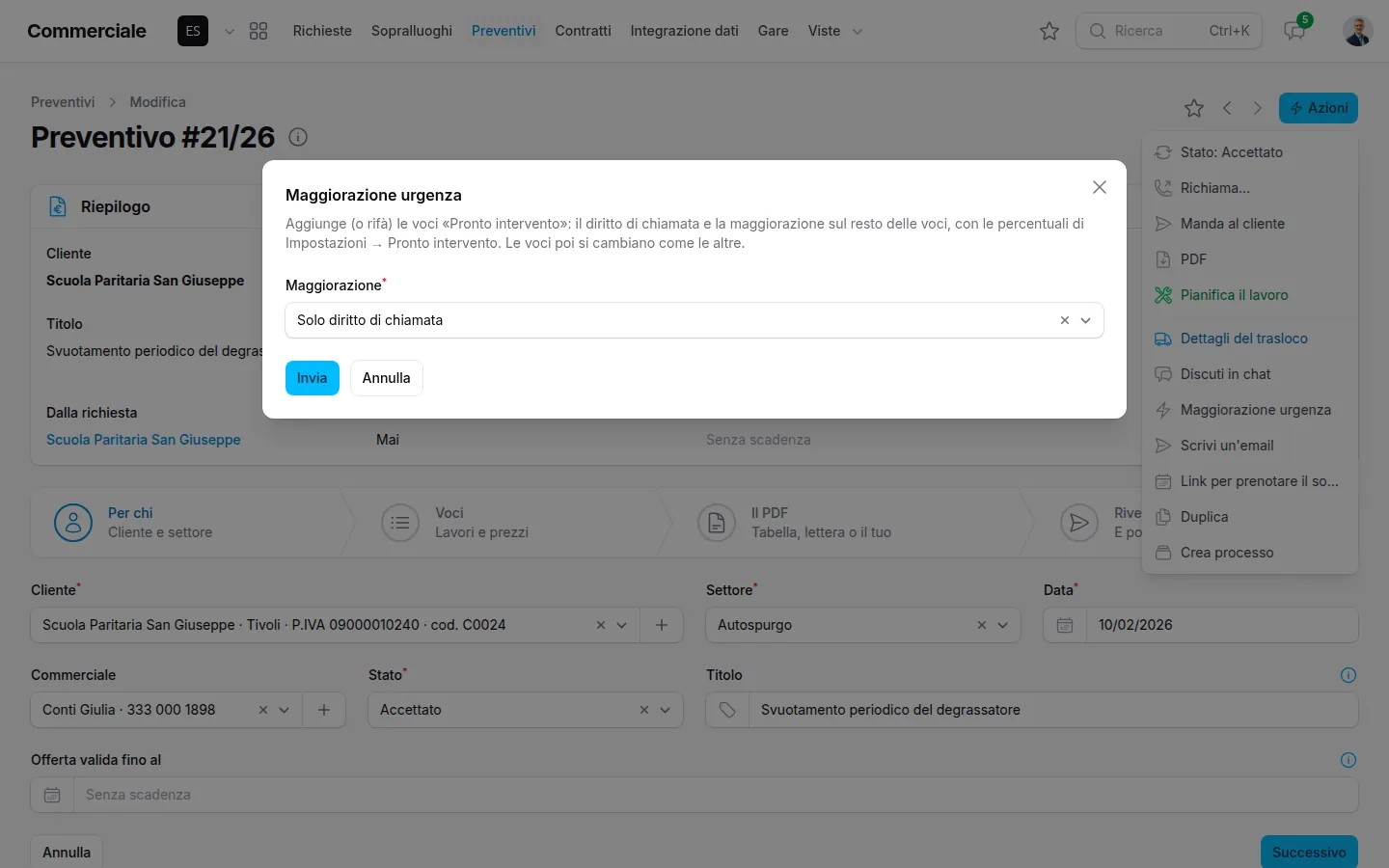1389x868 pixels.
Task: Select Richiama... action
Action: pos(1250,188)
